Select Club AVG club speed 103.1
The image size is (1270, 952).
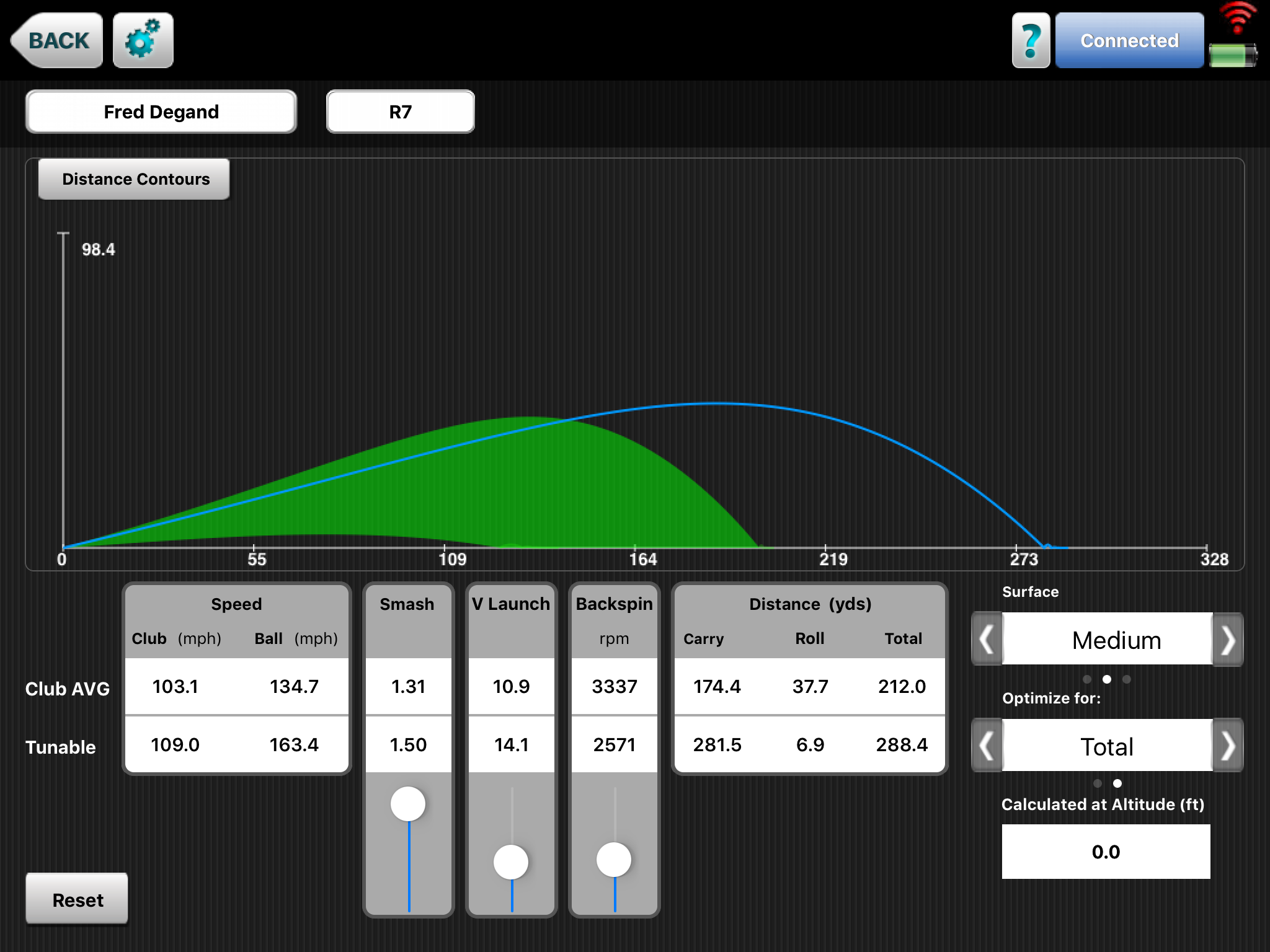coord(175,686)
